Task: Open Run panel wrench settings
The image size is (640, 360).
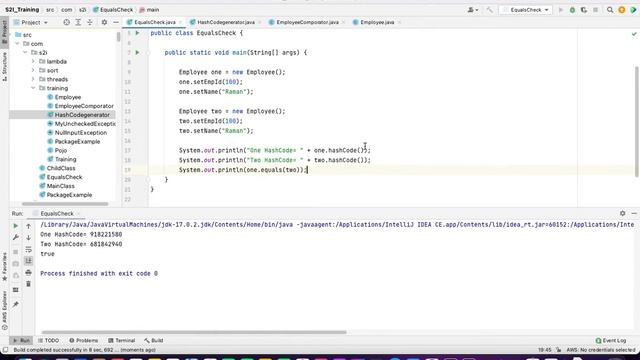Action: 16,237
